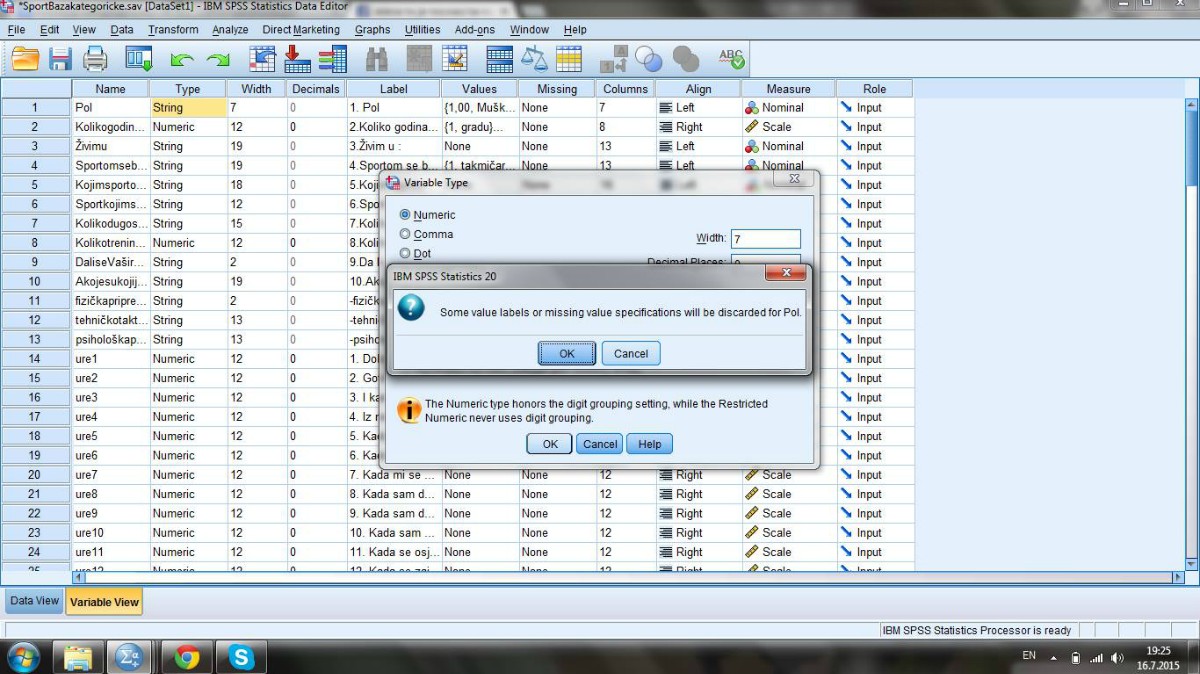The width and height of the screenshot is (1200, 674).
Task: Click the Open data document icon
Action: (x=25, y=59)
